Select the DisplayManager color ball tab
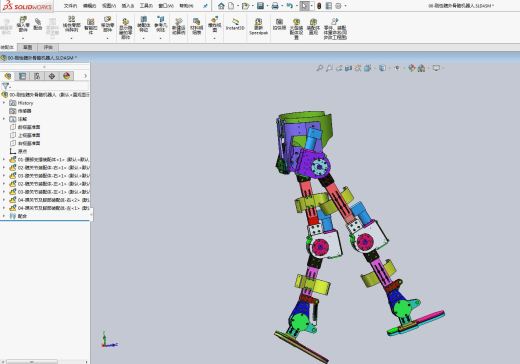This screenshot has height=364, width=520. pos(66,76)
